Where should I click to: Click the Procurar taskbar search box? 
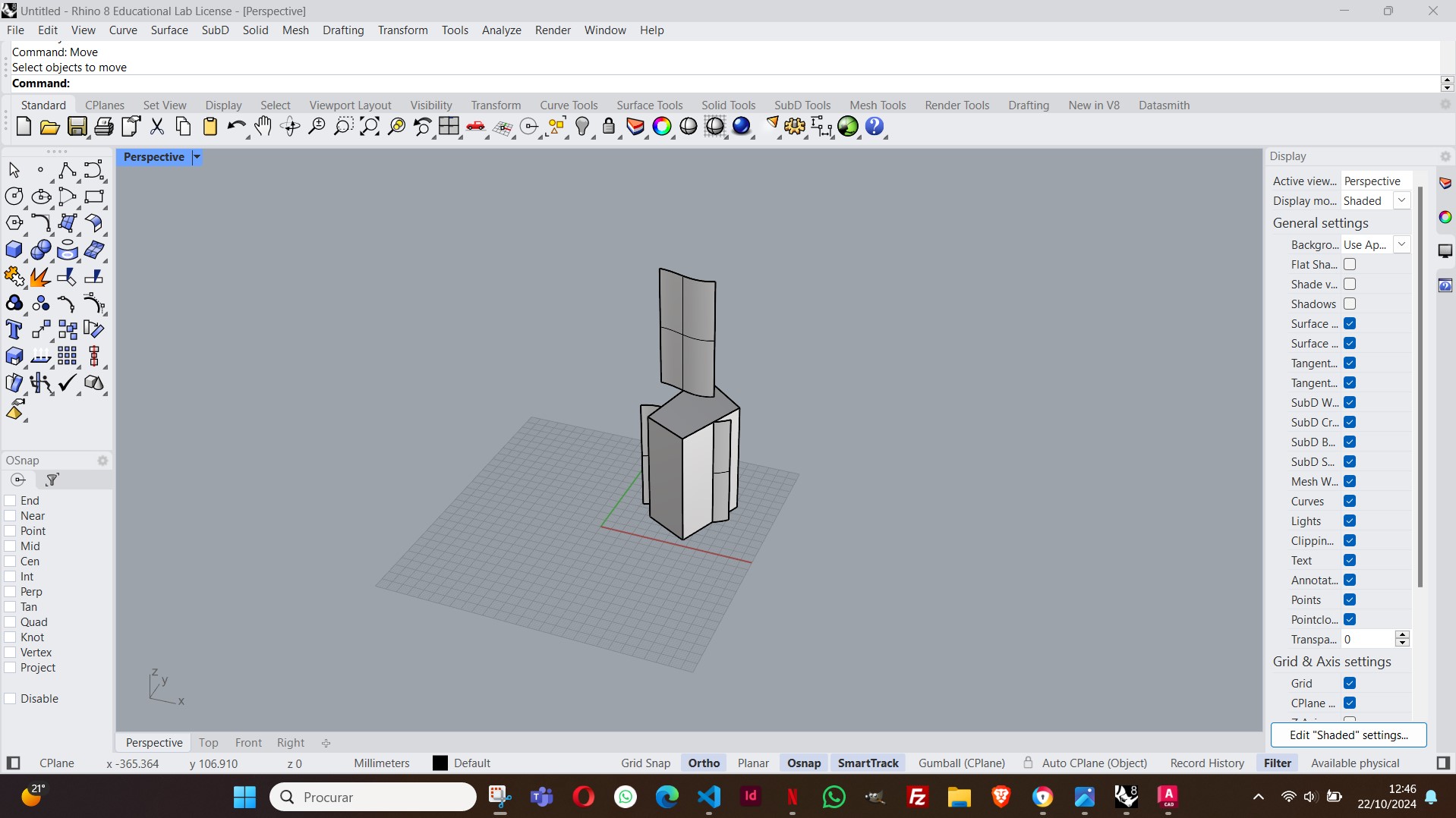pyautogui.click(x=373, y=797)
